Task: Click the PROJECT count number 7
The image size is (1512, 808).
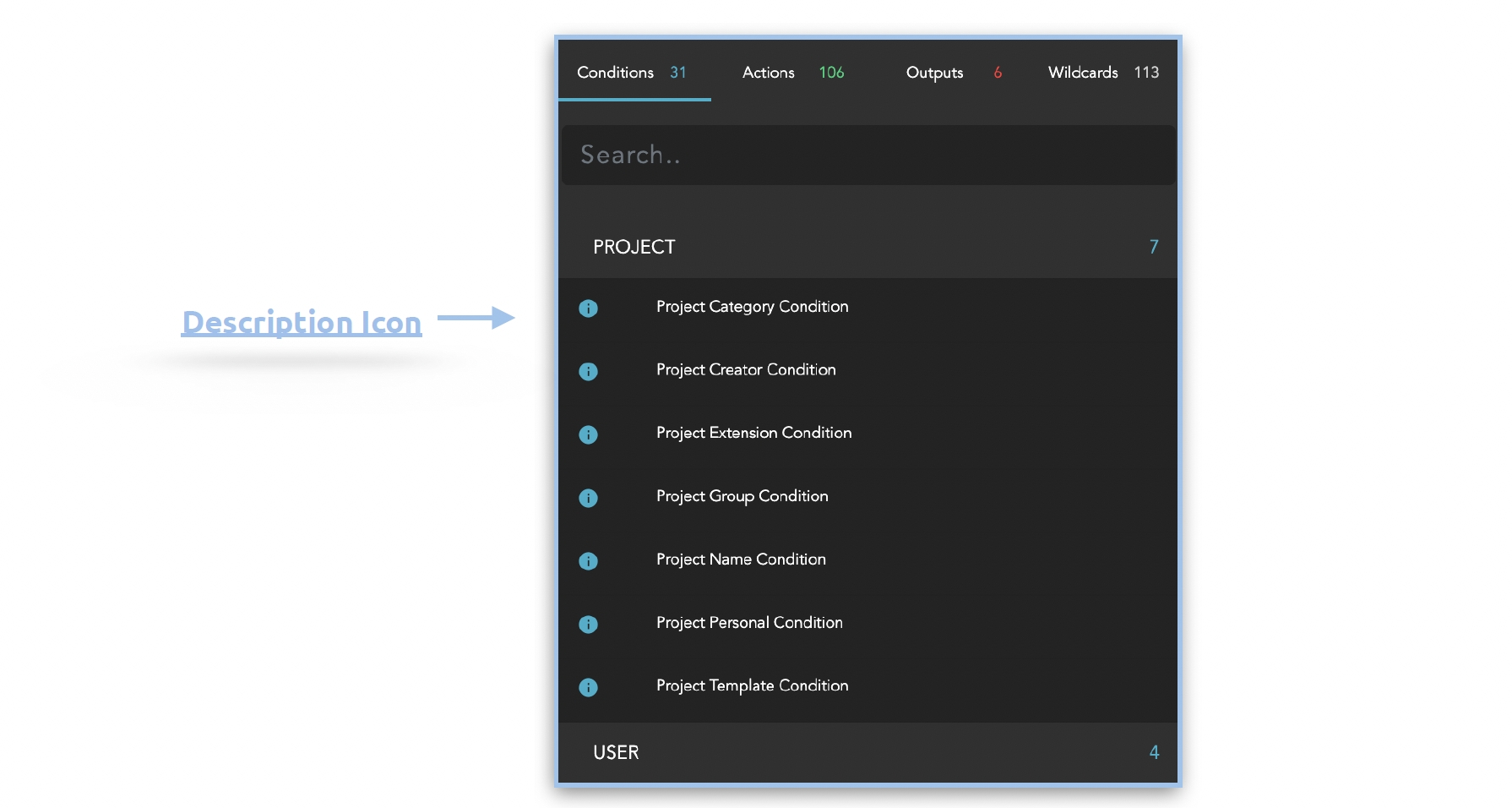Action: tap(1153, 247)
